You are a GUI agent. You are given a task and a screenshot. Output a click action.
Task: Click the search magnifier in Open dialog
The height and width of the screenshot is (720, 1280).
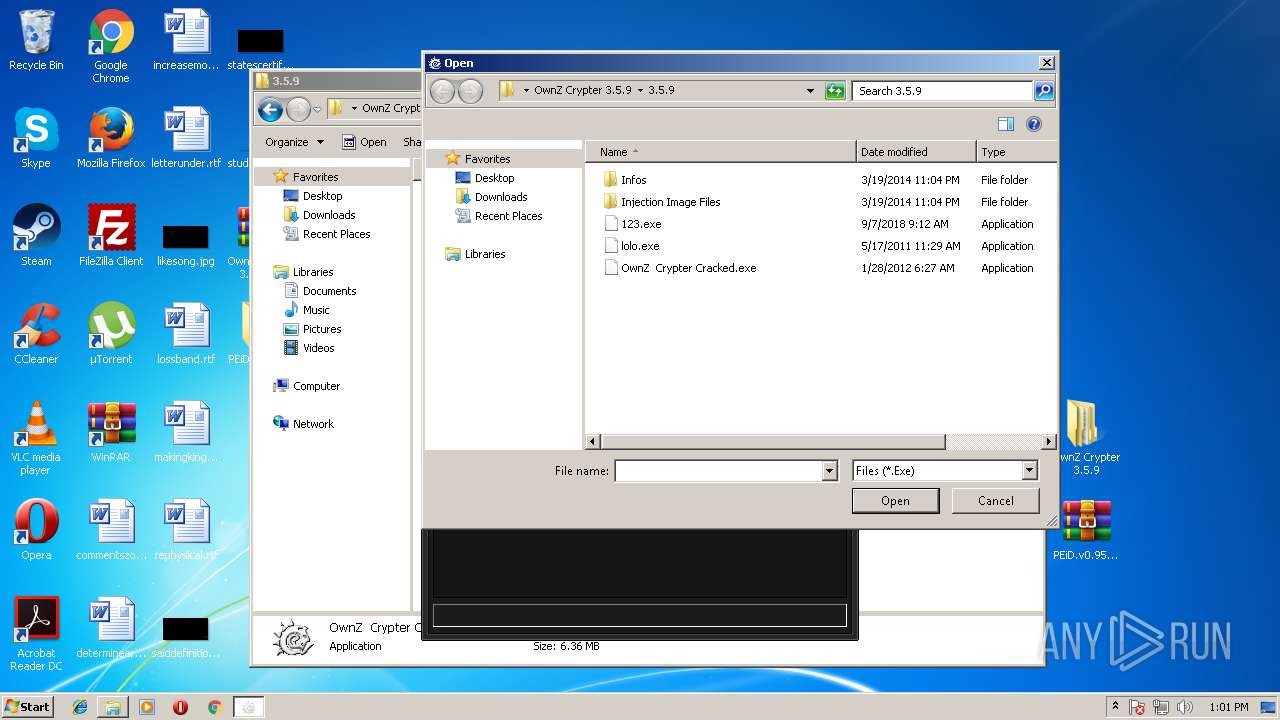[x=1043, y=91]
